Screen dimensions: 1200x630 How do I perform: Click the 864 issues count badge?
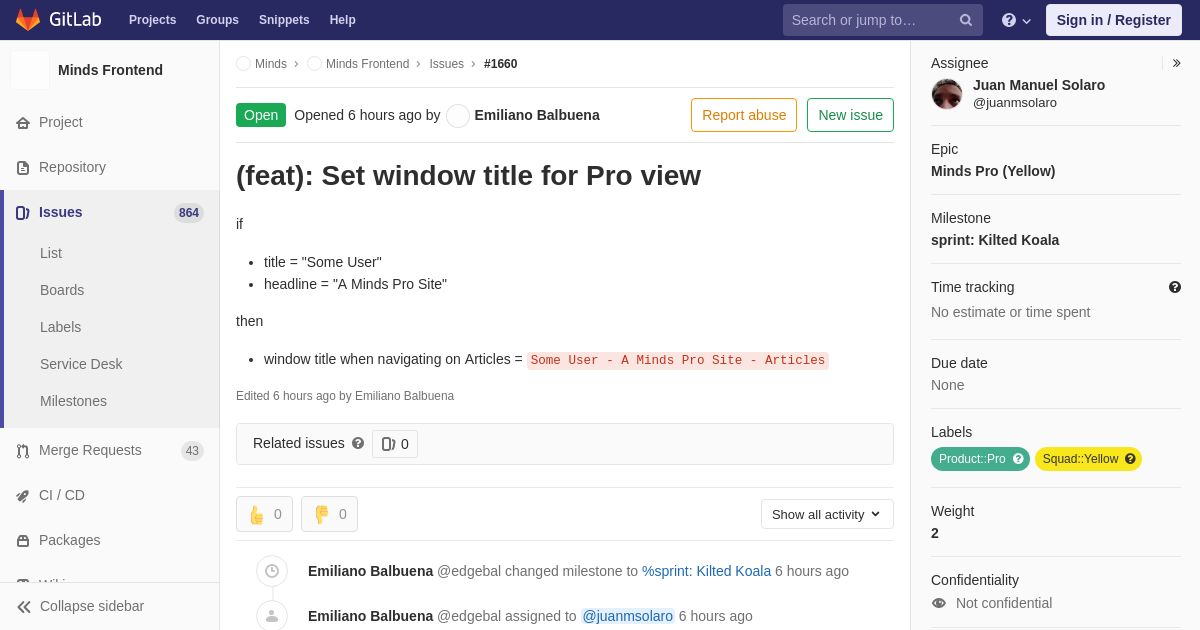point(189,213)
